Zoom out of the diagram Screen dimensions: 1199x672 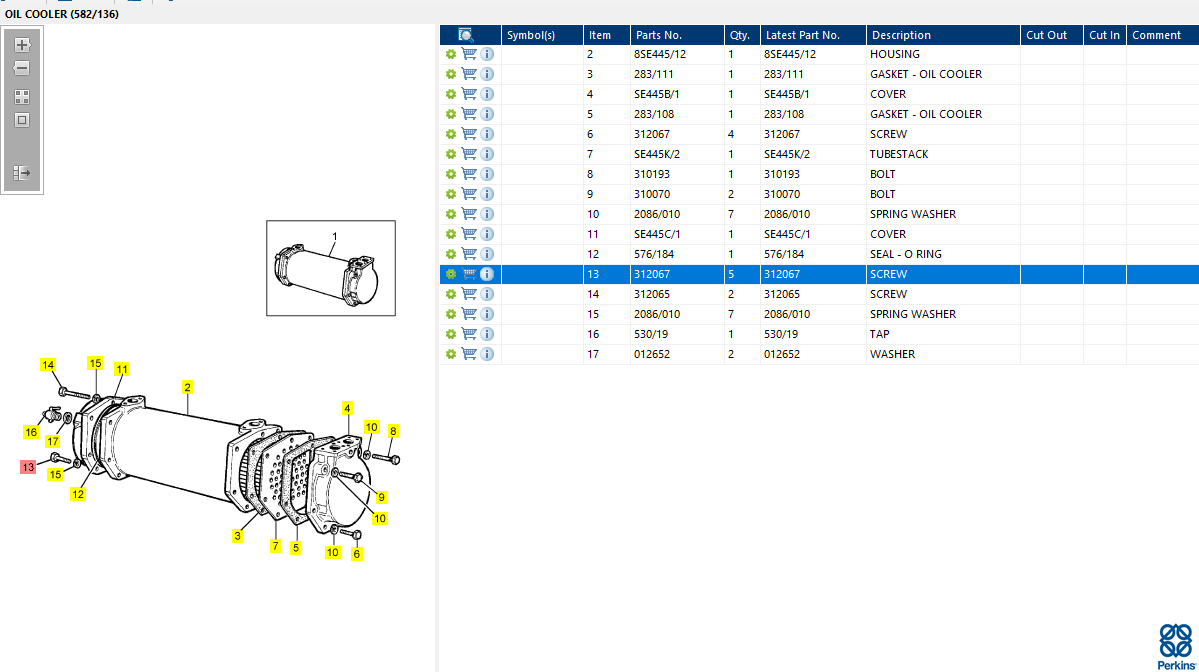point(21,69)
